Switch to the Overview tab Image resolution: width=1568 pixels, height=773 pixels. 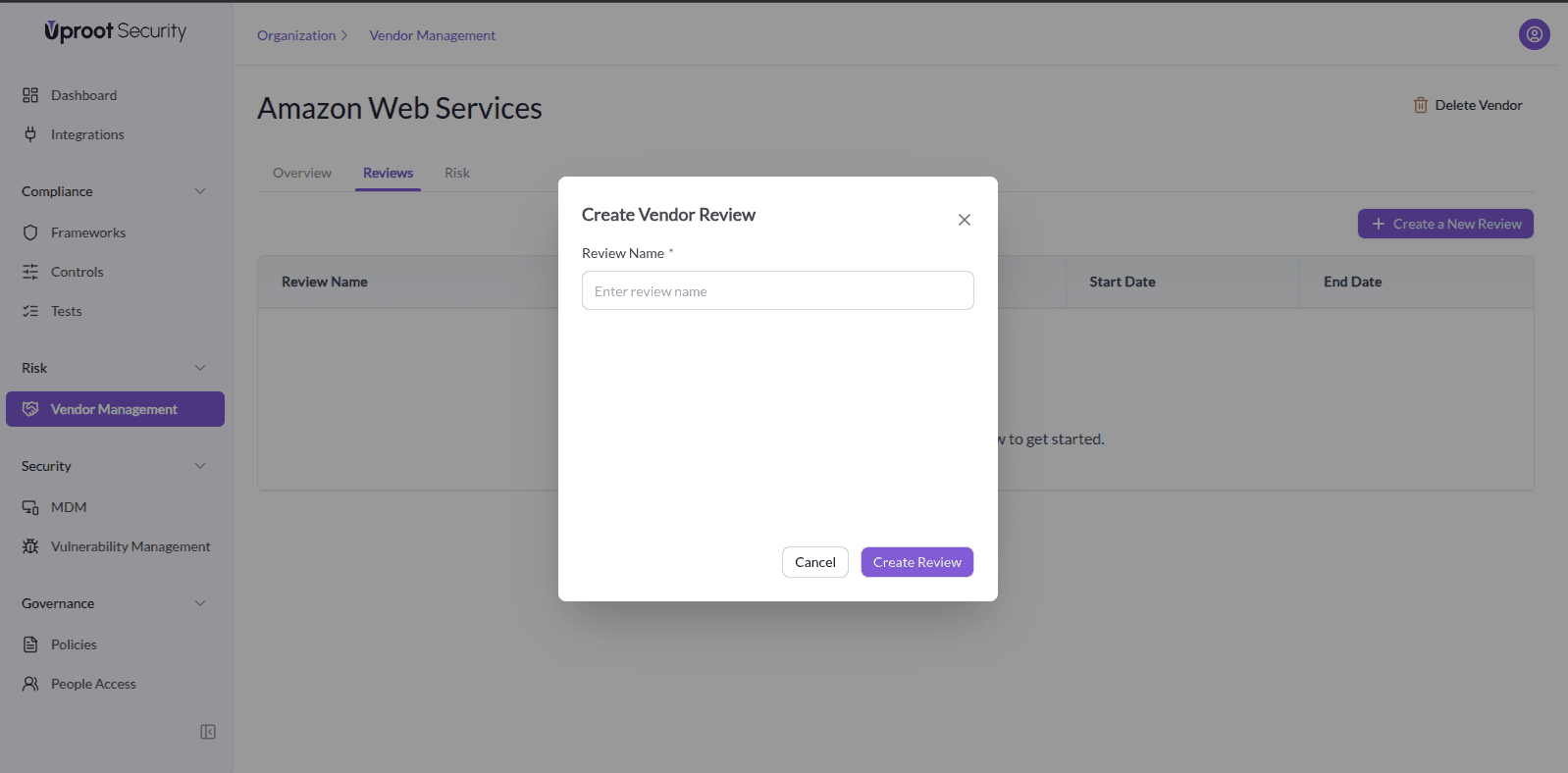pyautogui.click(x=302, y=173)
